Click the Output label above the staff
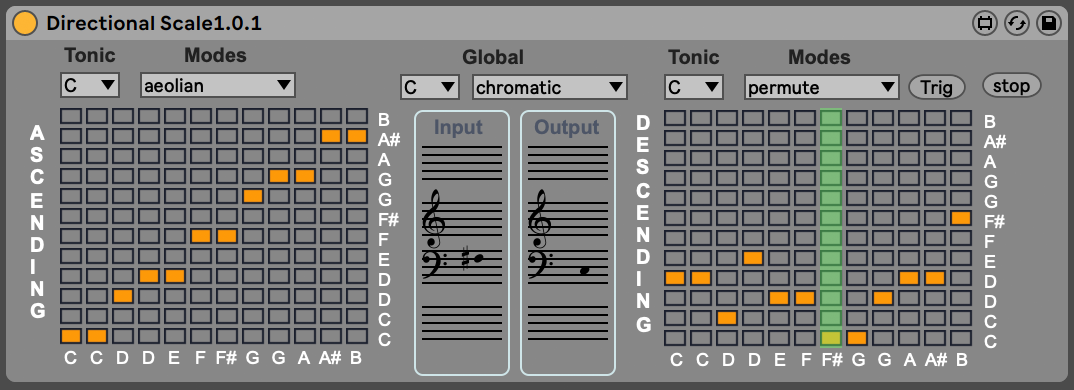This screenshot has height=390, width=1074. (x=567, y=127)
